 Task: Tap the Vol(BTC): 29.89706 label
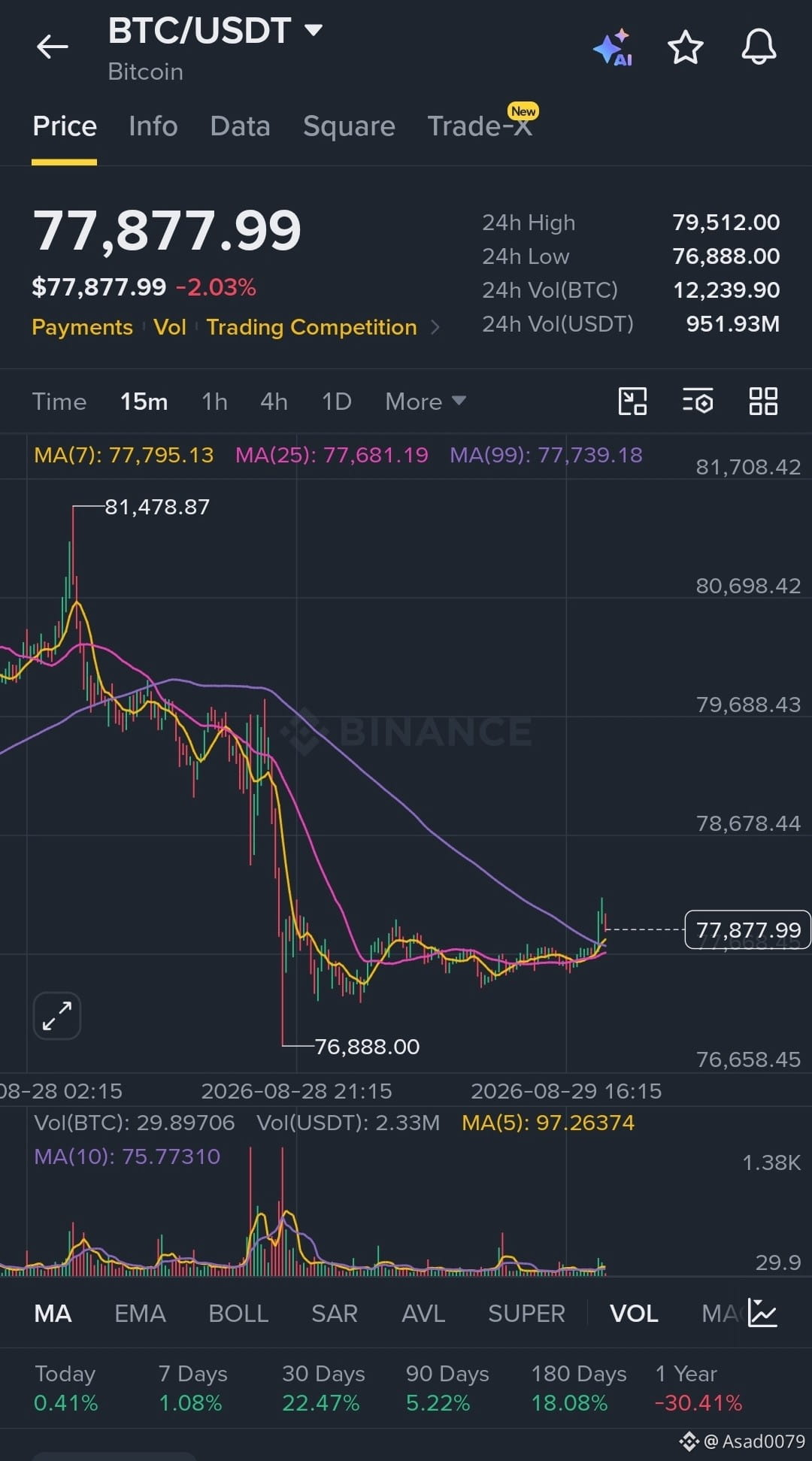135,1123
